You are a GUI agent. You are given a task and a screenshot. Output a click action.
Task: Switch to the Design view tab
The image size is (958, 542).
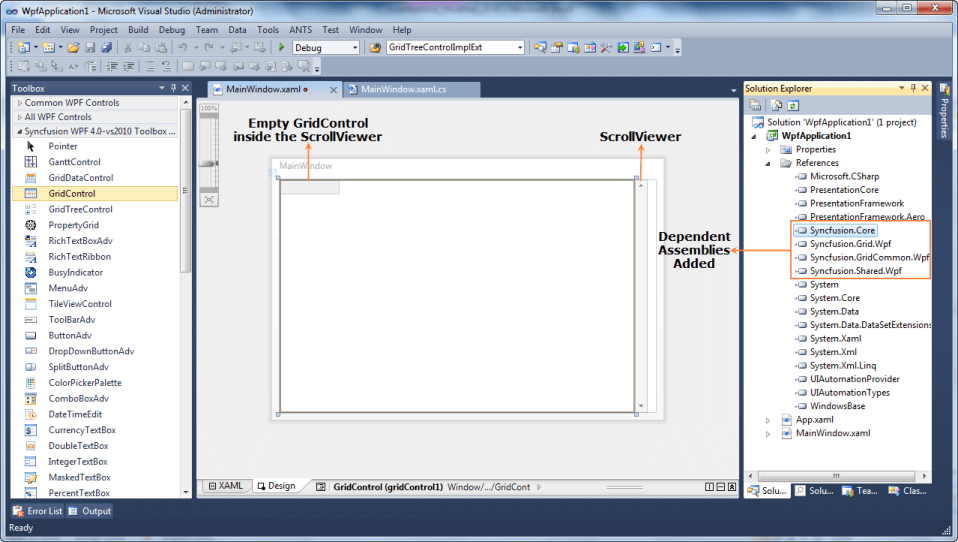[x=276, y=486]
